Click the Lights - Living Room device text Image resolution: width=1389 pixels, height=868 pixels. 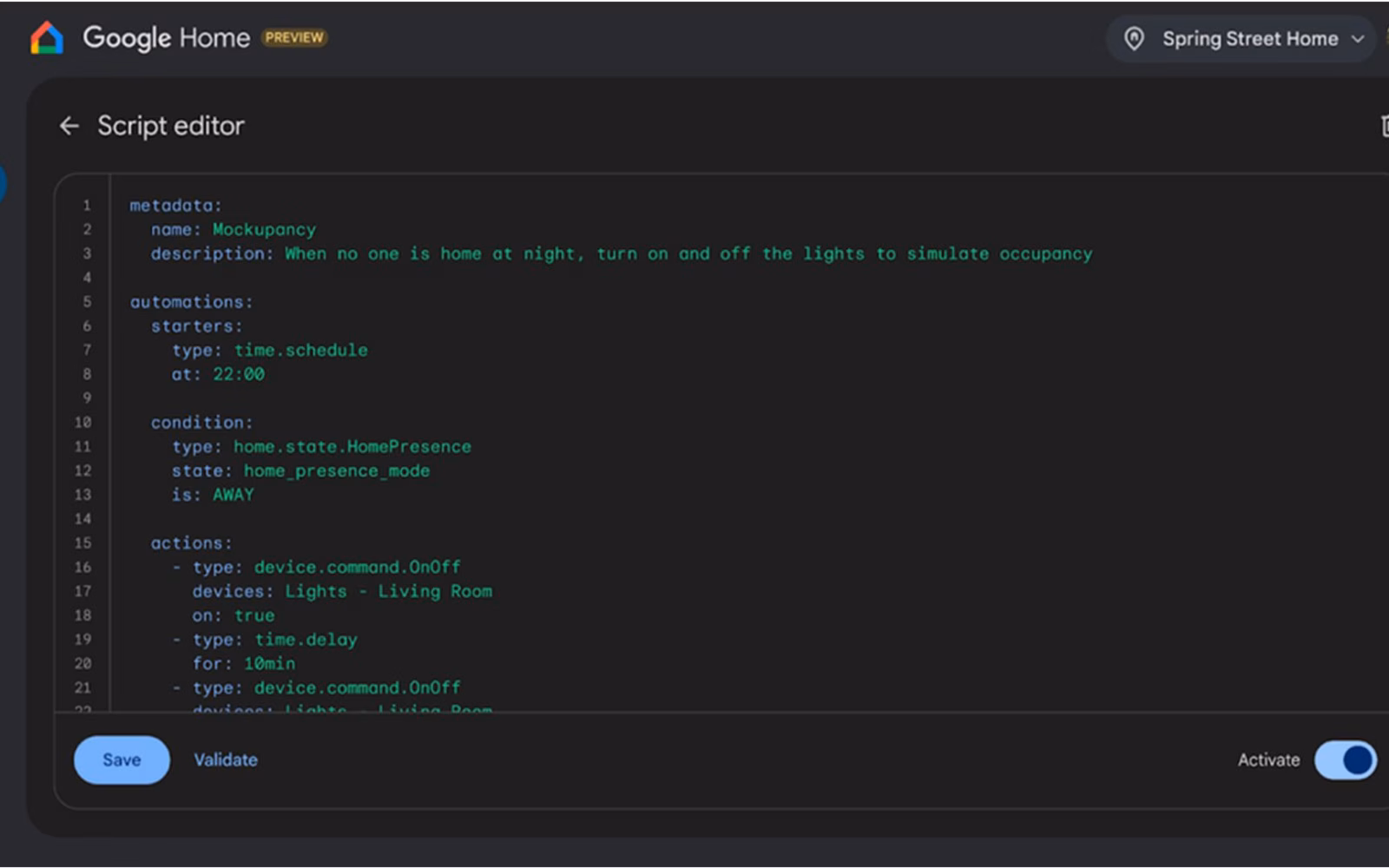[389, 591]
